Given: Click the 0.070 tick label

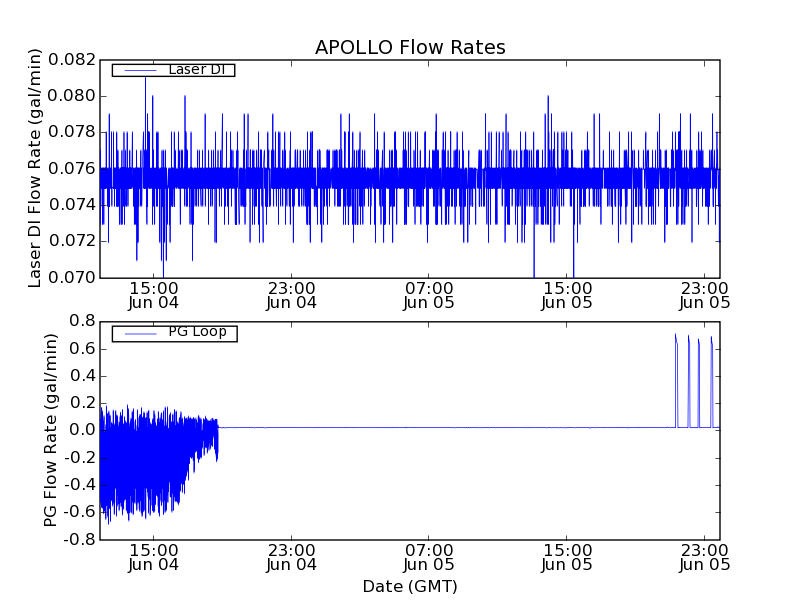Looking at the screenshot, I should click(72, 277).
